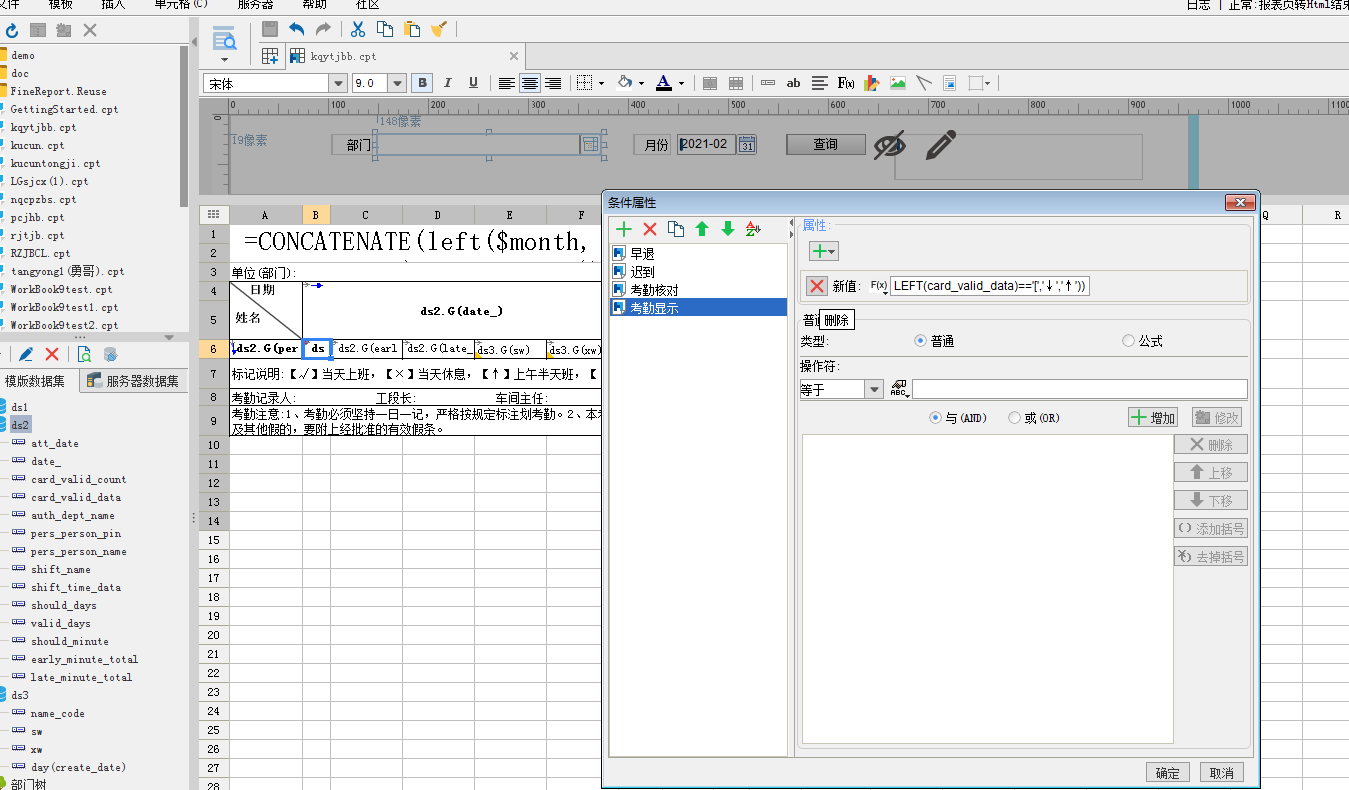This screenshot has height=790, width=1349.
Task: Sort the condition list A-Z
Action: (754, 229)
